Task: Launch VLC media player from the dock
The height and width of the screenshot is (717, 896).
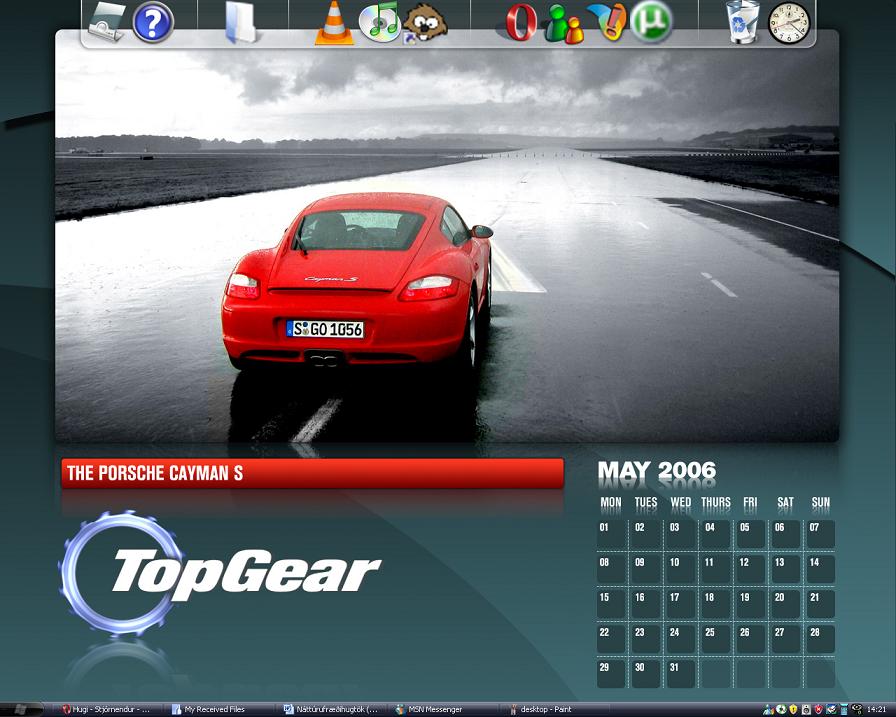Action: click(334, 23)
